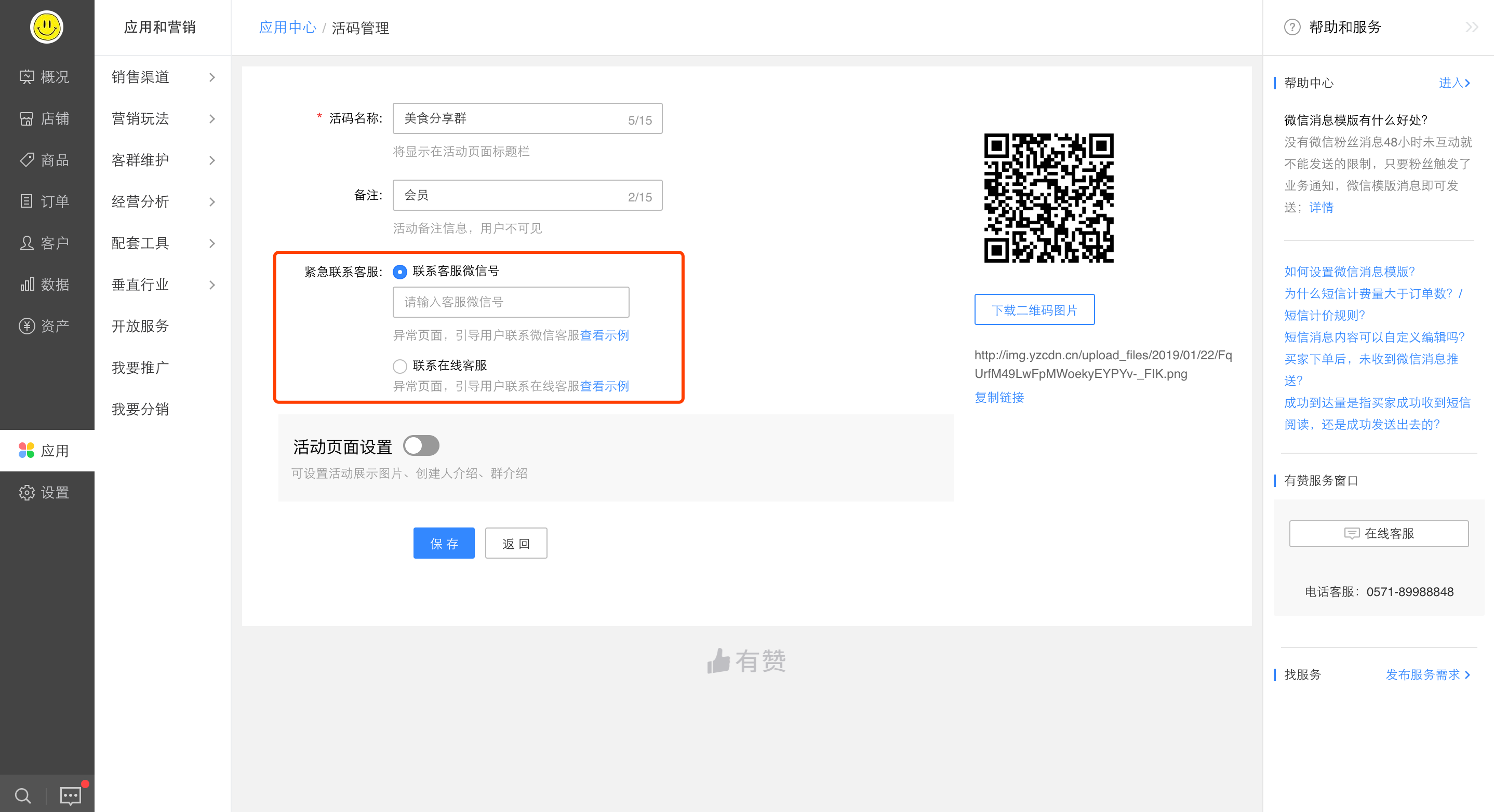Open 短信计价规则? help link
This screenshot has width=1494, height=812.
click(x=1324, y=315)
